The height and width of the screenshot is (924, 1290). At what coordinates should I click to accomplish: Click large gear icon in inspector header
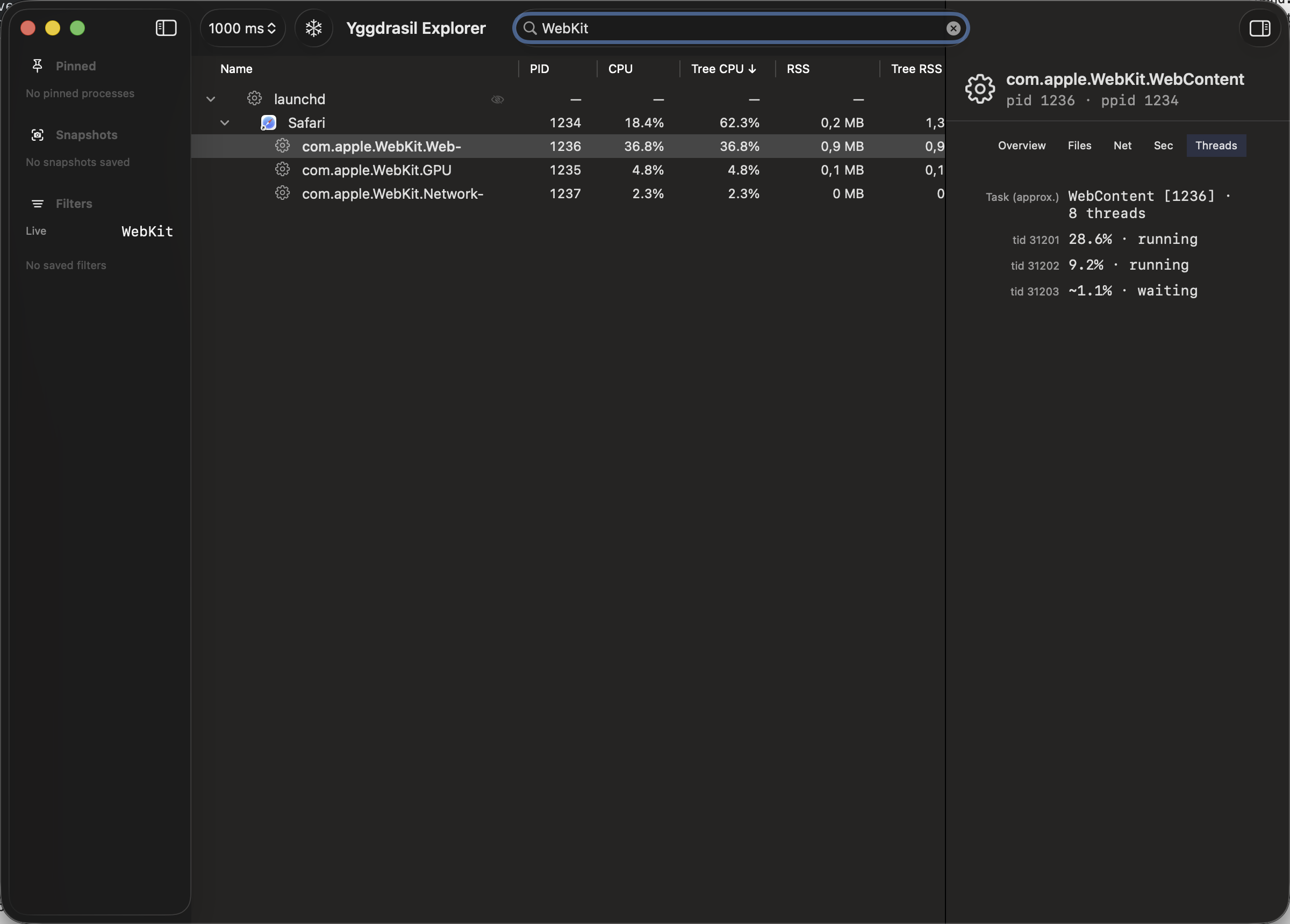pyautogui.click(x=980, y=89)
